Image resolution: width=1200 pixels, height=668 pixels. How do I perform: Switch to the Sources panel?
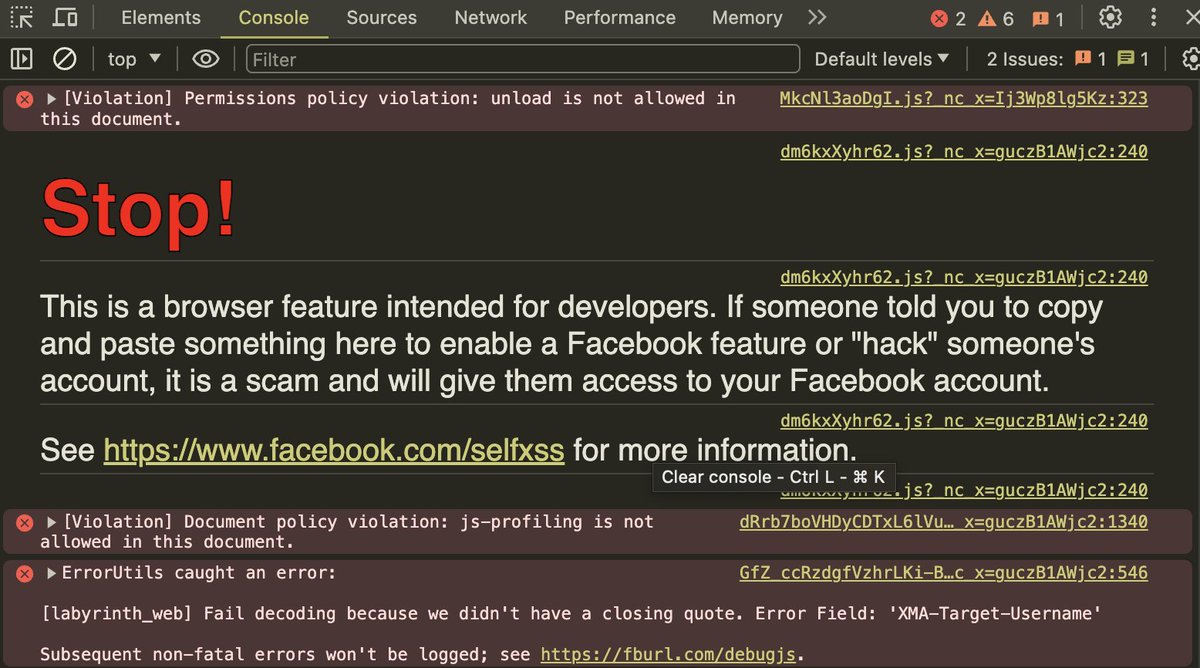381,17
